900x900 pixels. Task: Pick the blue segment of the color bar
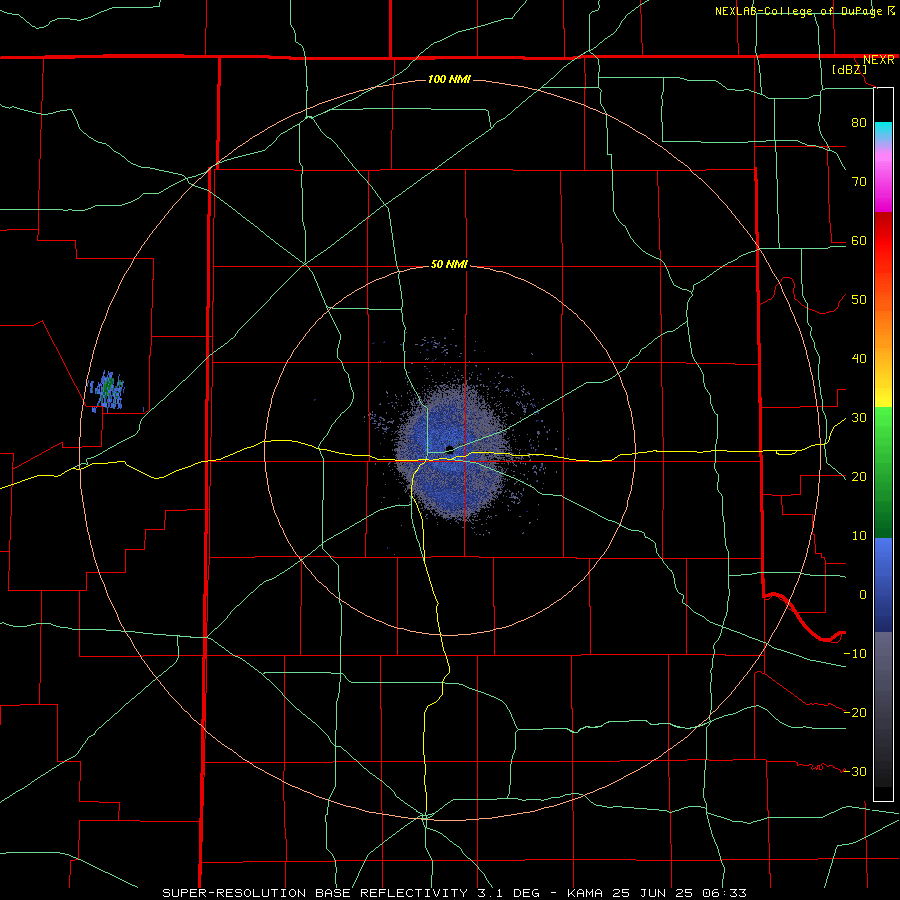pyautogui.click(x=883, y=585)
